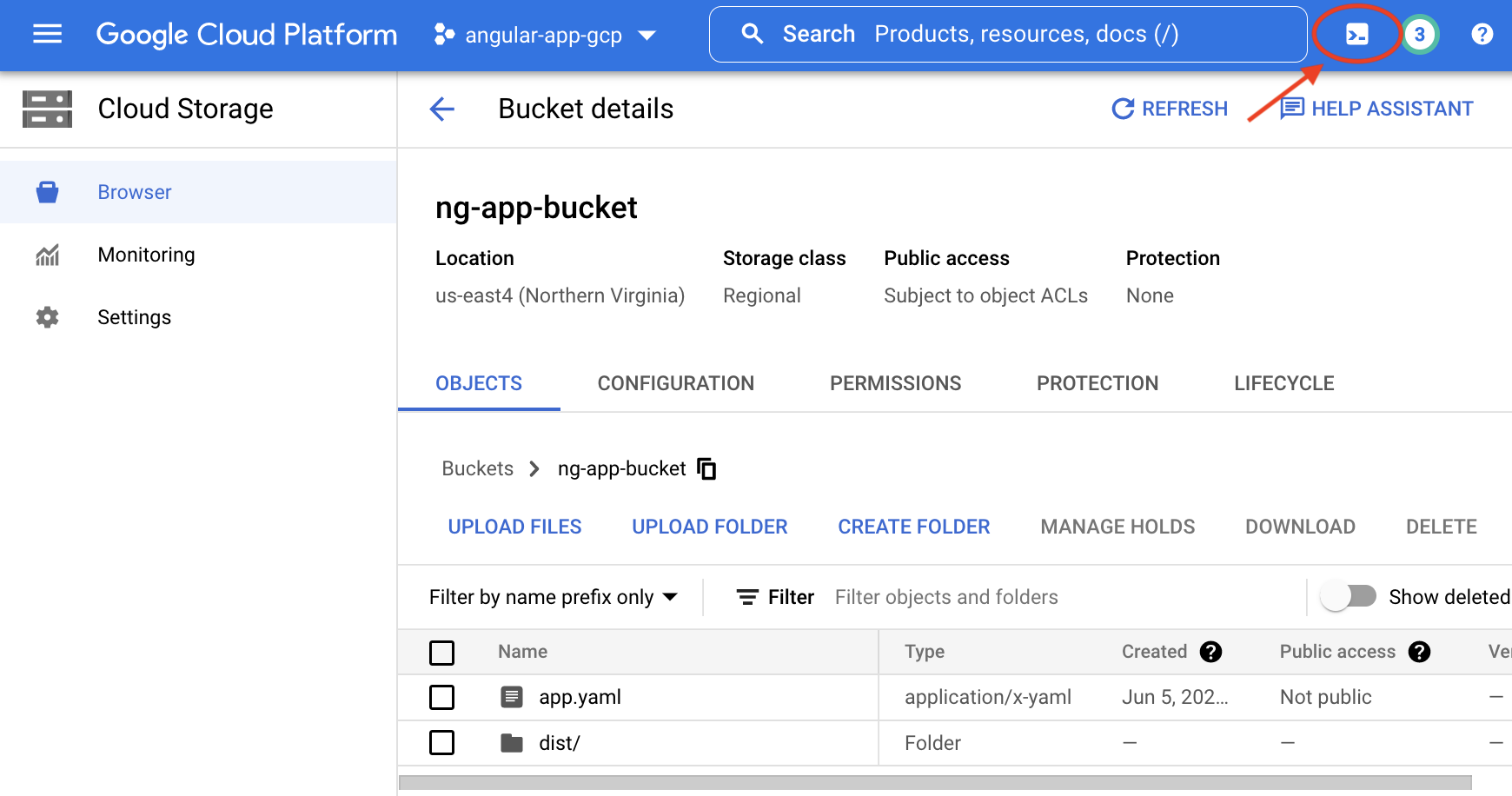The image size is (1512, 796).
Task: Open the hamburger navigation menu
Action: (47, 34)
